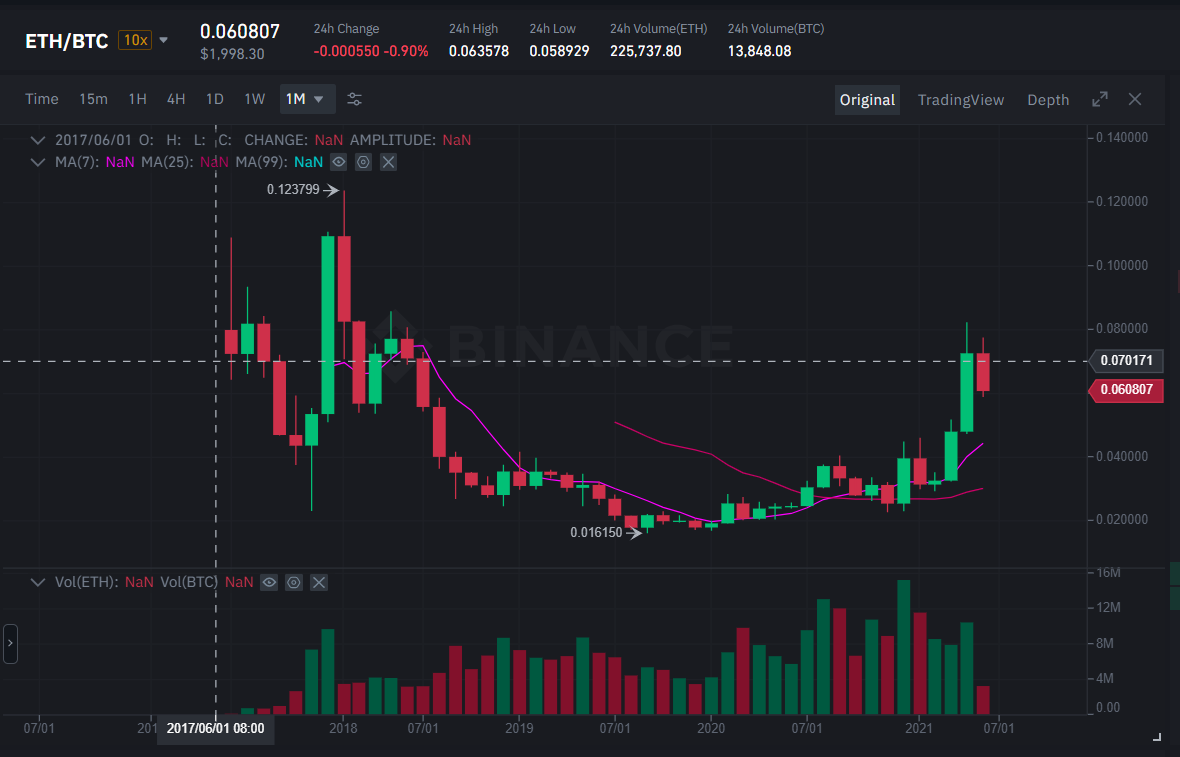Select the 1W interval

pyautogui.click(x=254, y=99)
